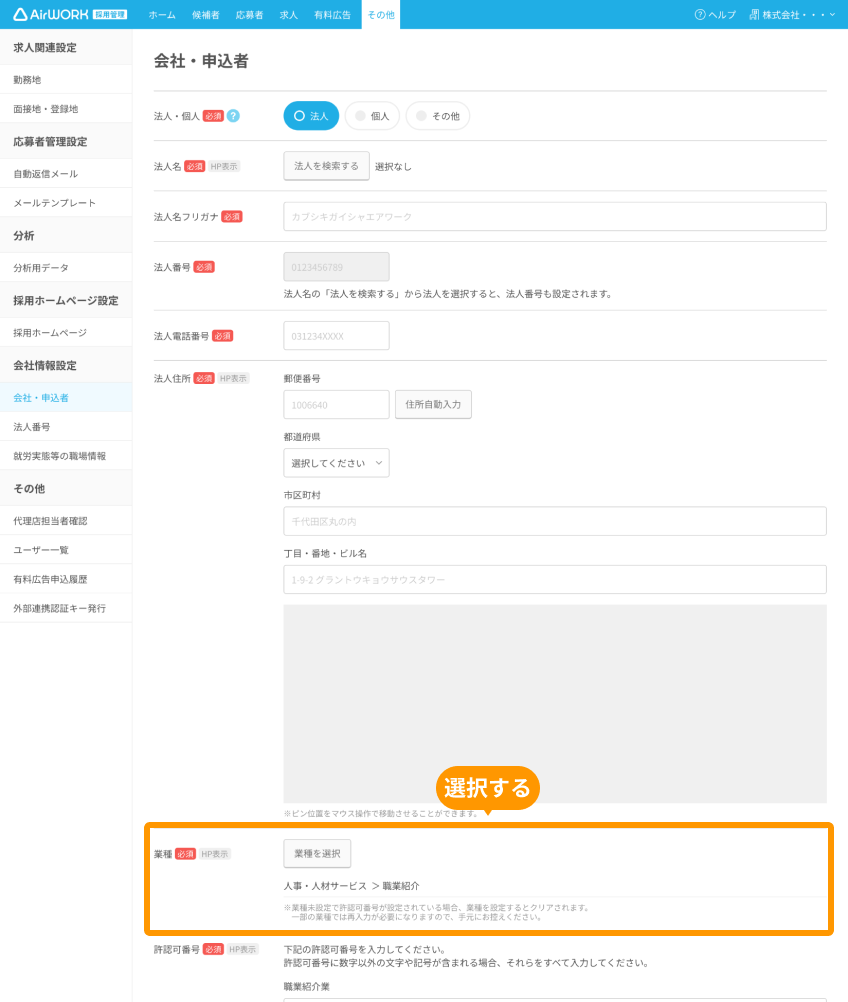This screenshot has width=848, height=1002.
Task: Open the help question-mark icon beside 法人・個人
Action: point(233,116)
